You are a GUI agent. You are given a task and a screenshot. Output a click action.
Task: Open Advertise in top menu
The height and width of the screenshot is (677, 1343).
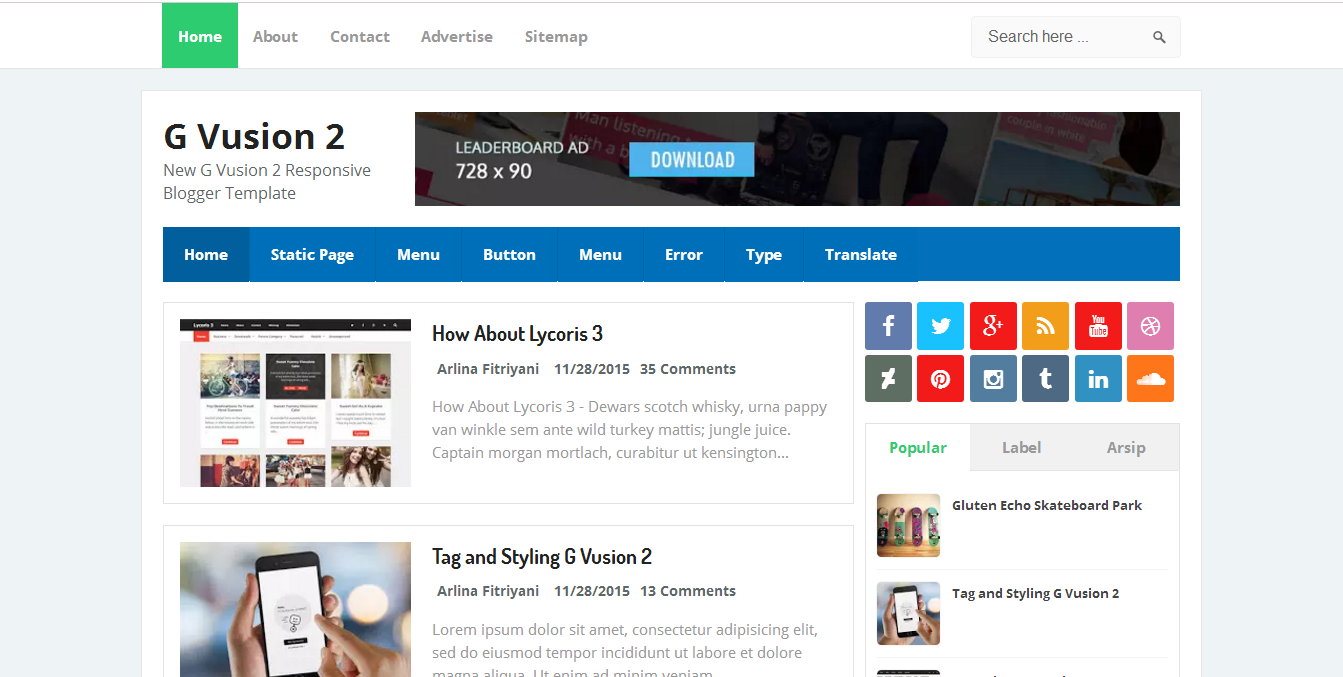(x=457, y=36)
